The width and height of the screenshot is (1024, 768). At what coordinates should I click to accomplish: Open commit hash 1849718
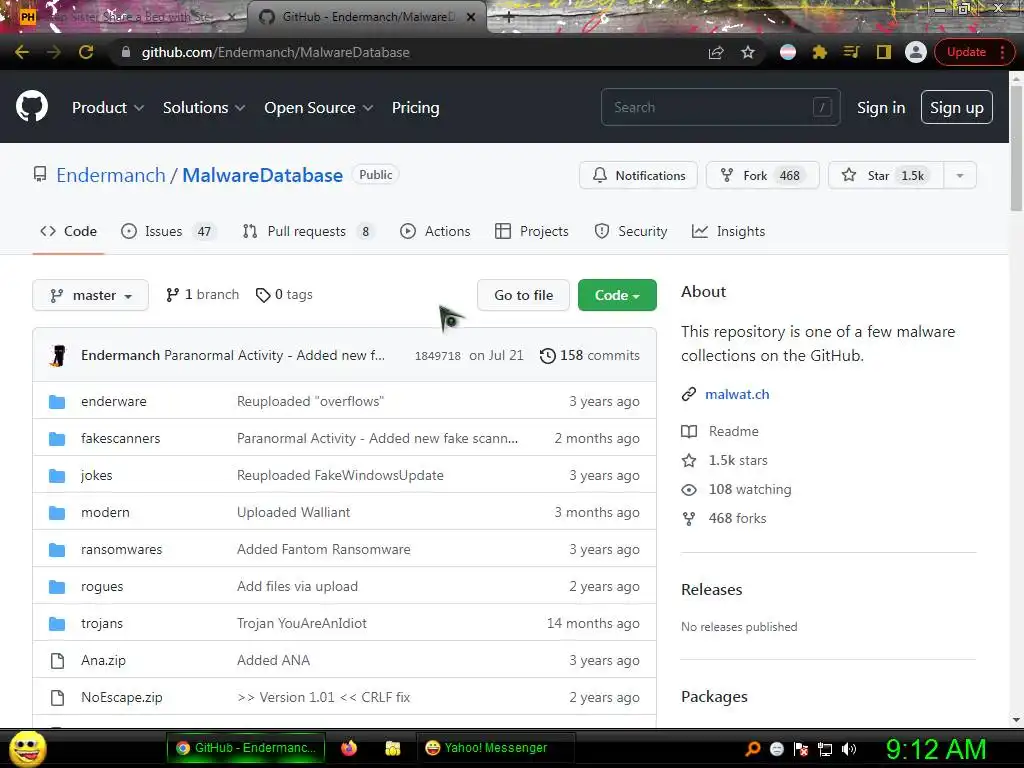[x=438, y=356]
